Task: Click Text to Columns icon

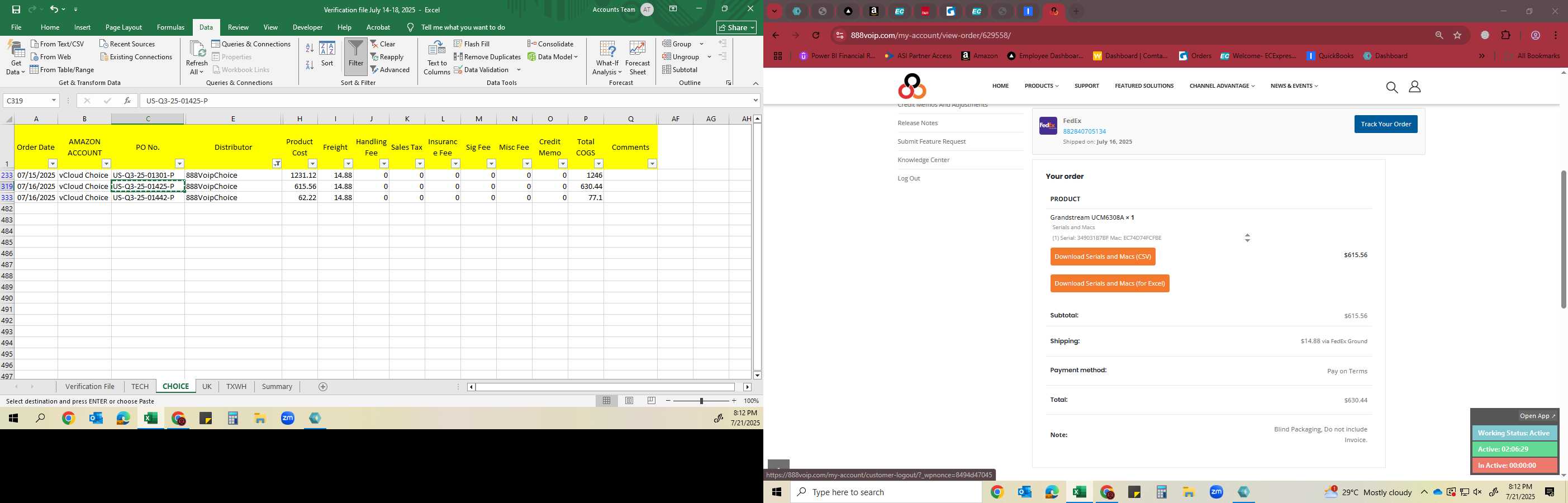Action: 437,59
